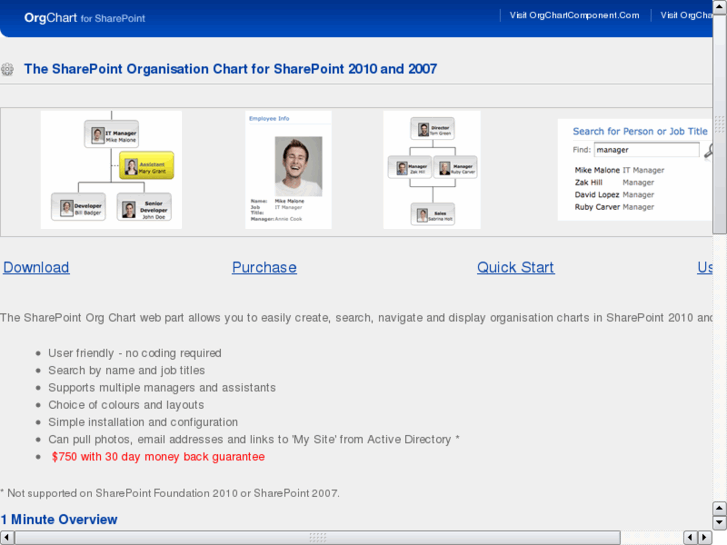Click the vertical scrollbar up arrow at top
This screenshot has height=545, width=727.
[x=720, y=6]
